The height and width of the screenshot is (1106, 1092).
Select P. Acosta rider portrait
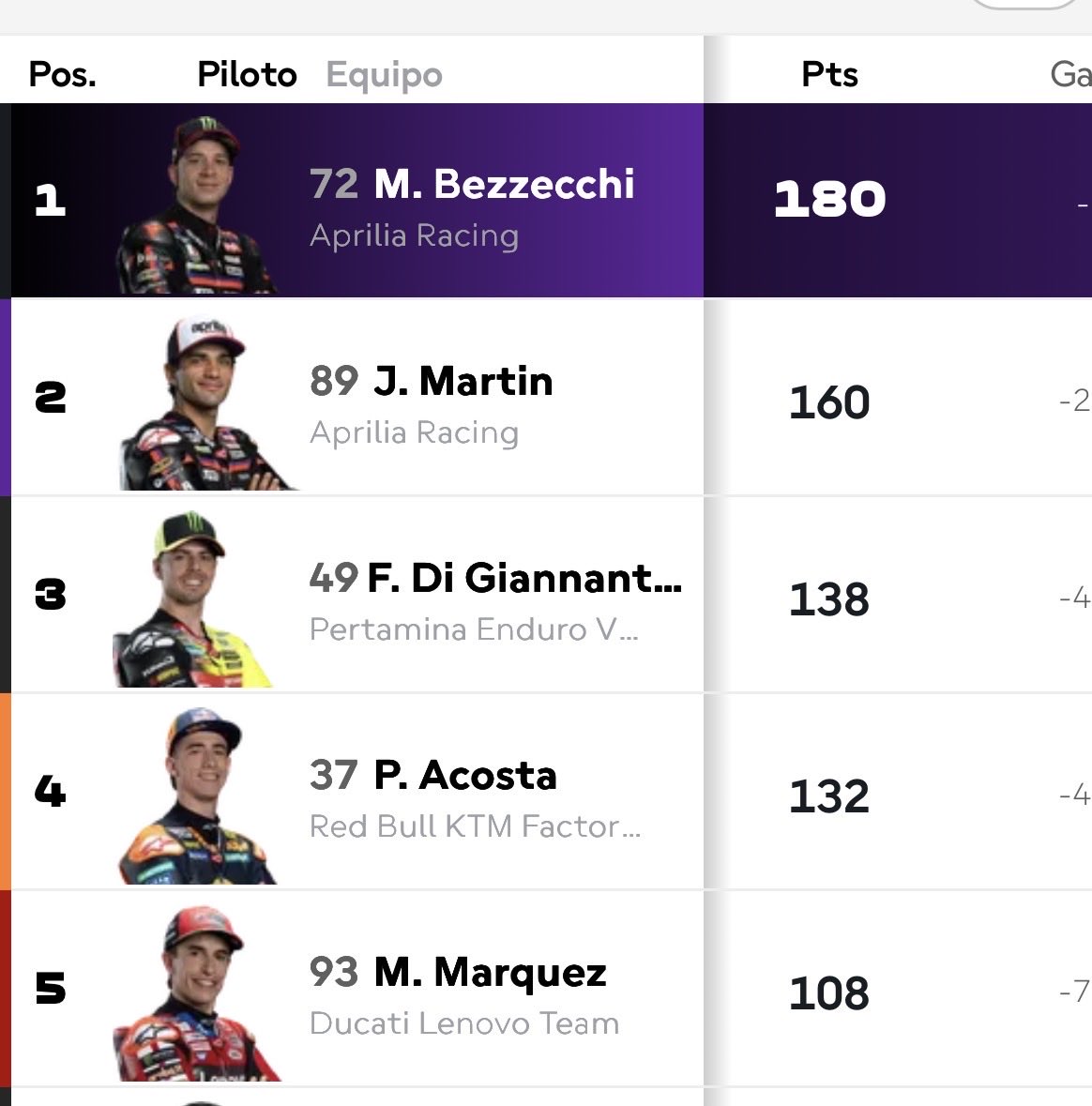pyautogui.click(x=198, y=795)
